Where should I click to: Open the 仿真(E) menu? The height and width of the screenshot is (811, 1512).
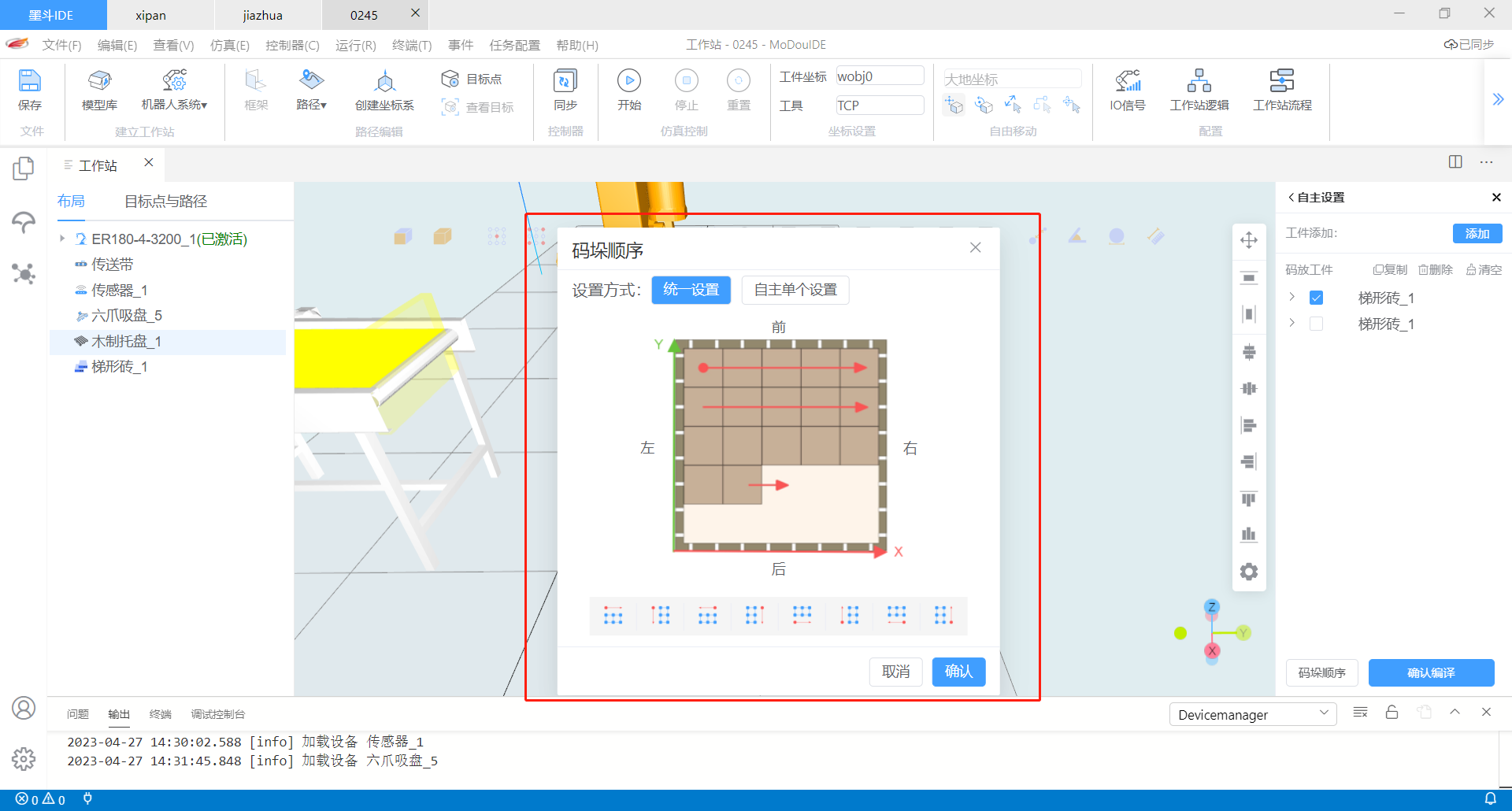pyautogui.click(x=229, y=45)
